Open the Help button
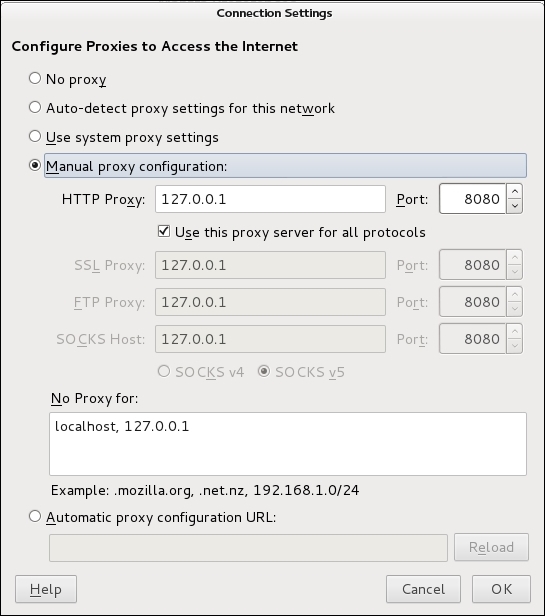The width and height of the screenshot is (545, 616). [x=46, y=589]
